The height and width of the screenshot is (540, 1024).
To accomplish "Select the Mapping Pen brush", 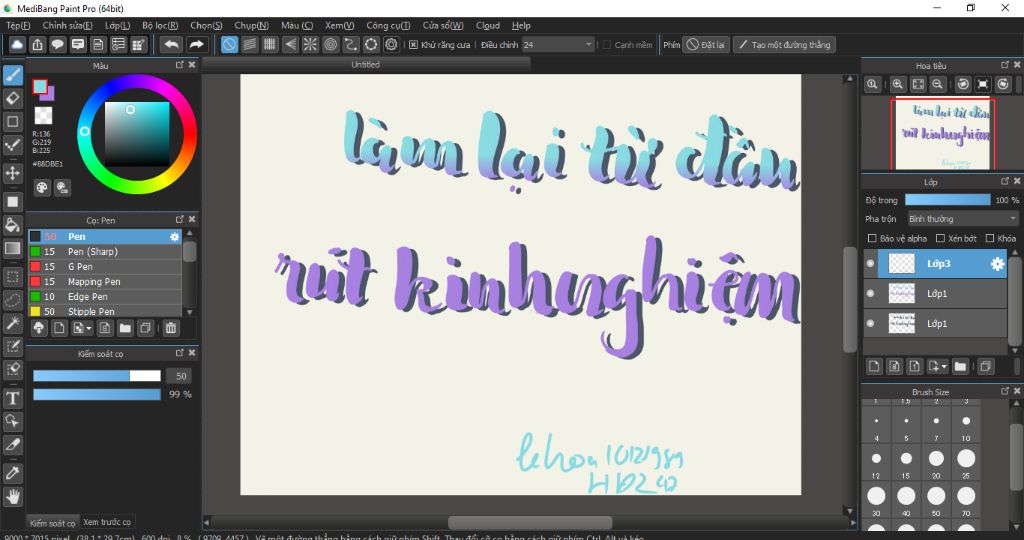I will [104, 281].
